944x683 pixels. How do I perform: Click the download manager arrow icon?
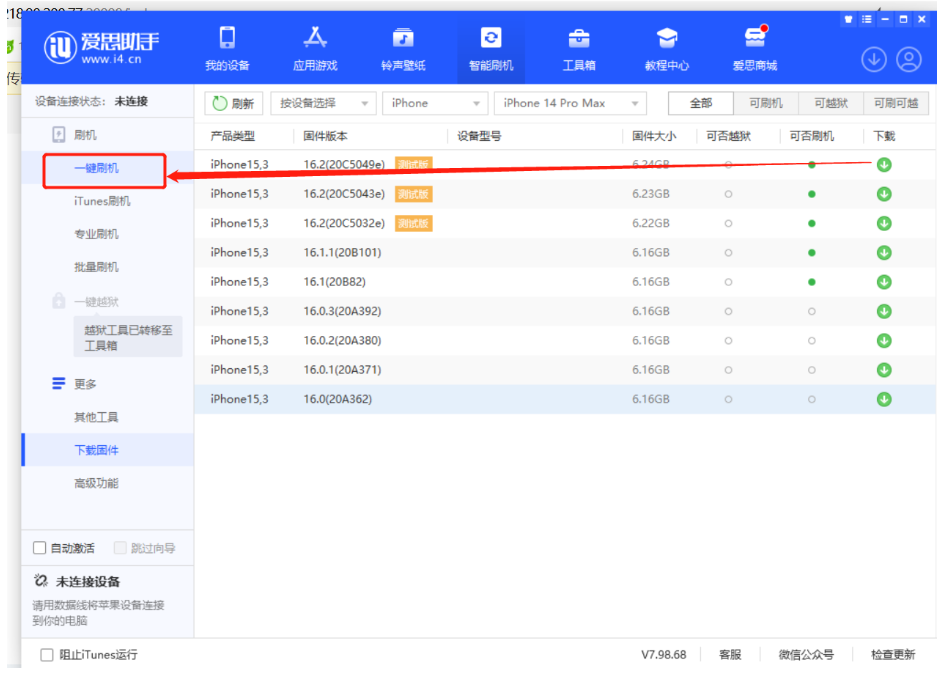coord(874,60)
